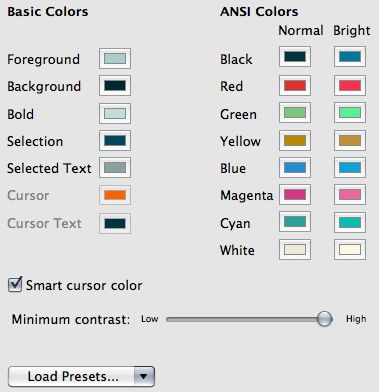Open the orange Cursor color swatch

[115, 195]
